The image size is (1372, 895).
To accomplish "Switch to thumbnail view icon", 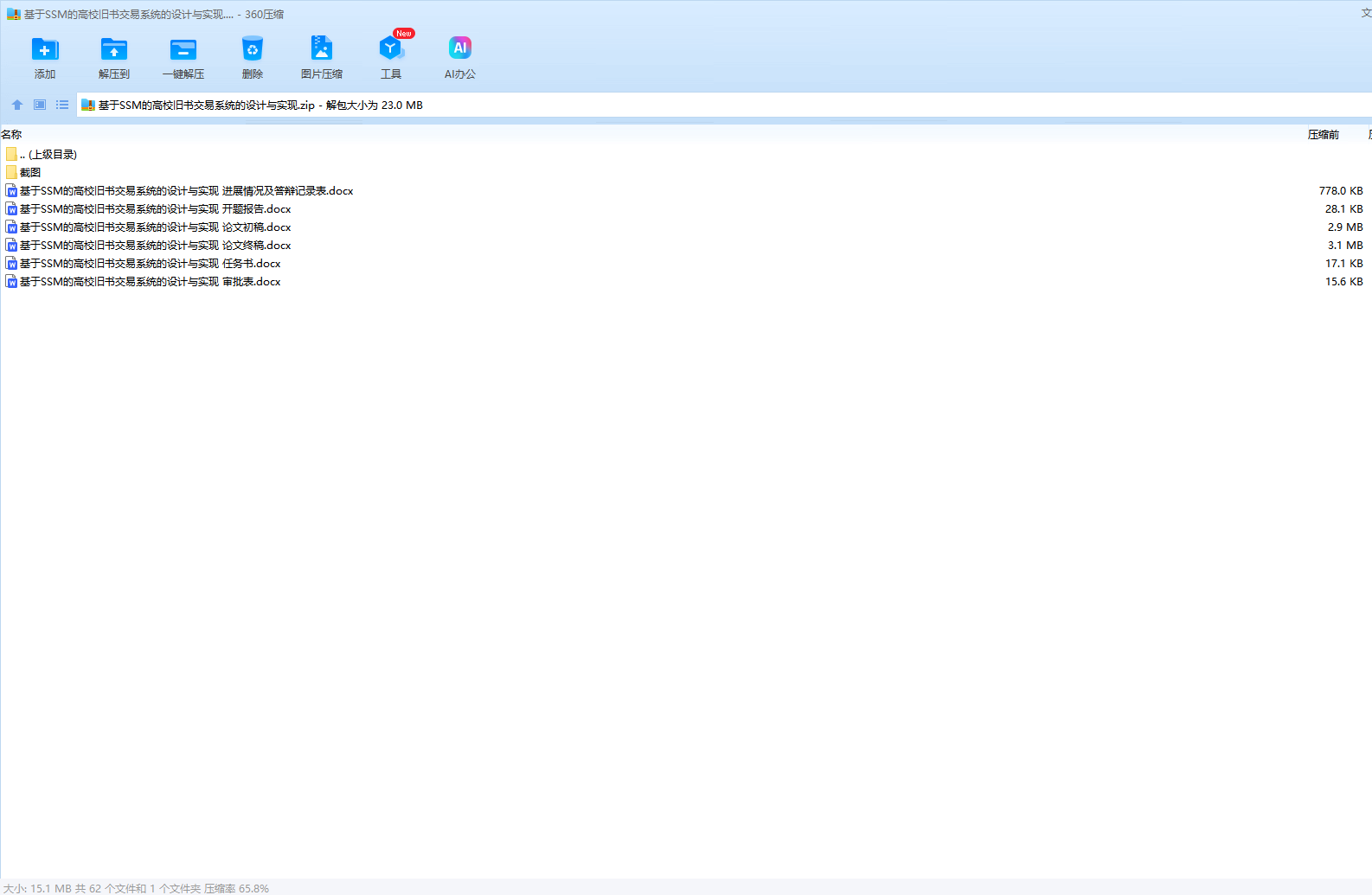I will (x=40, y=105).
